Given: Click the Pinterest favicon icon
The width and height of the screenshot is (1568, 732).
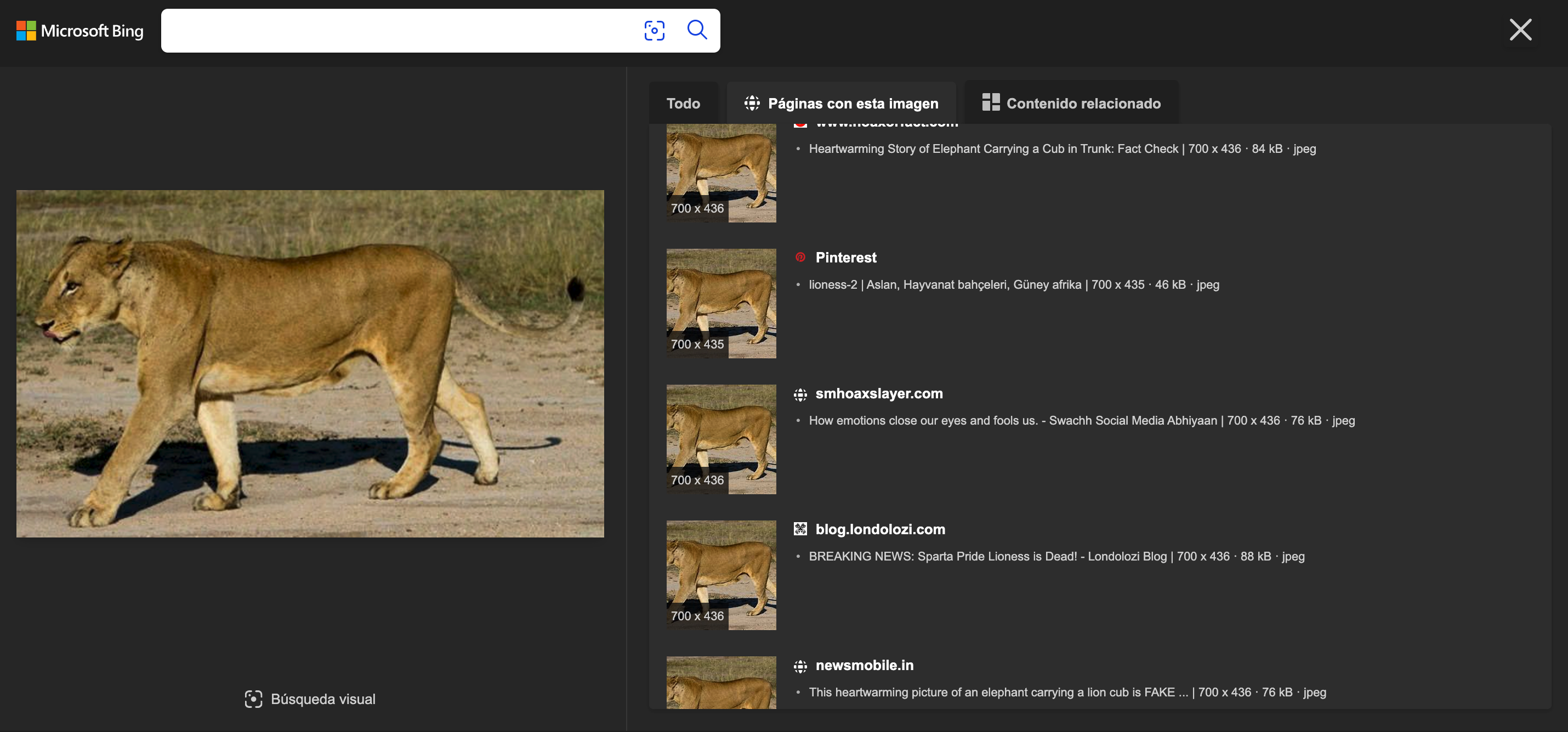Looking at the screenshot, I should click(x=800, y=258).
